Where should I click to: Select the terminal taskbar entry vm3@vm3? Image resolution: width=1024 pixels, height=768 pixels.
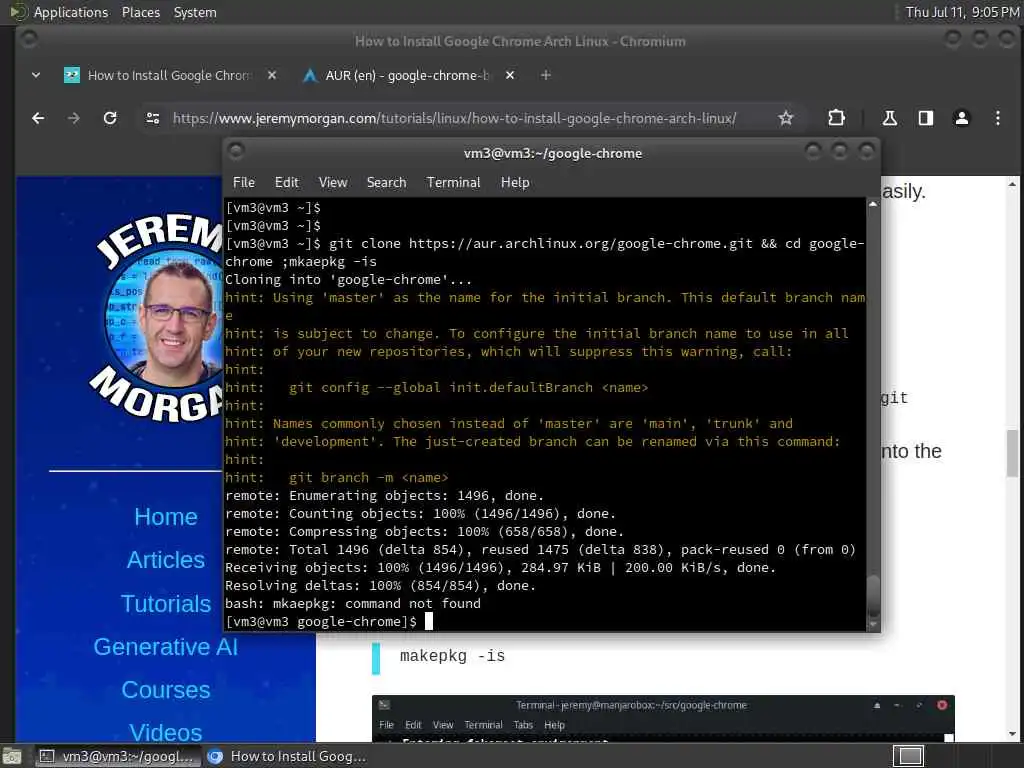(x=118, y=756)
